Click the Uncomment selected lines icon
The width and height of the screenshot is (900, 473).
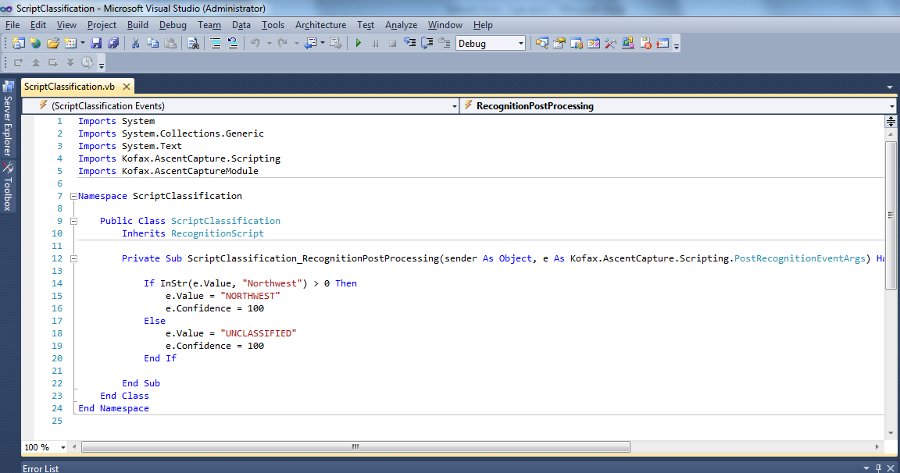point(232,44)
